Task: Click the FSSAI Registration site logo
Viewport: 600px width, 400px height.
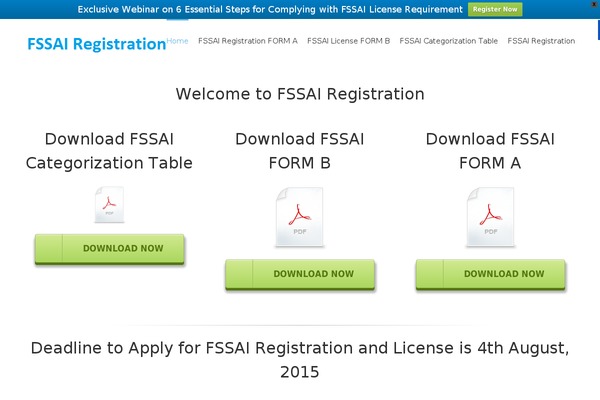Action: (x=96, y=44)
